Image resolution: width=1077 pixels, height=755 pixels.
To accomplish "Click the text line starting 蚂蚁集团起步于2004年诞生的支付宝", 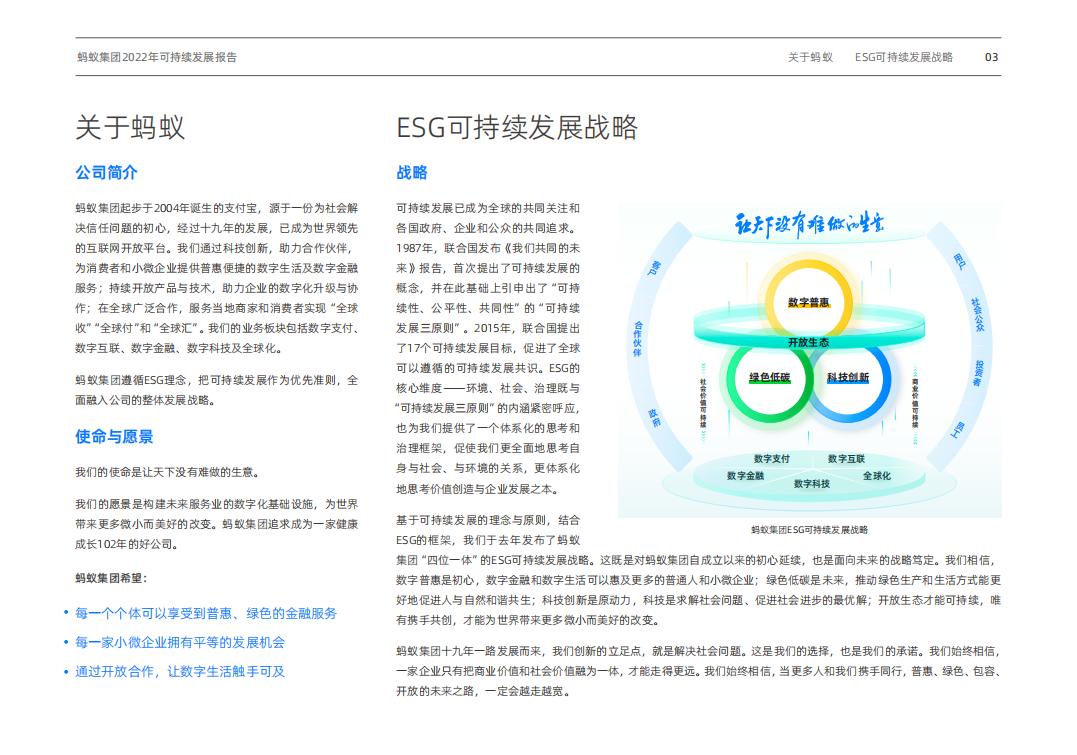I will pyautogui.click(x=217, y=207).
